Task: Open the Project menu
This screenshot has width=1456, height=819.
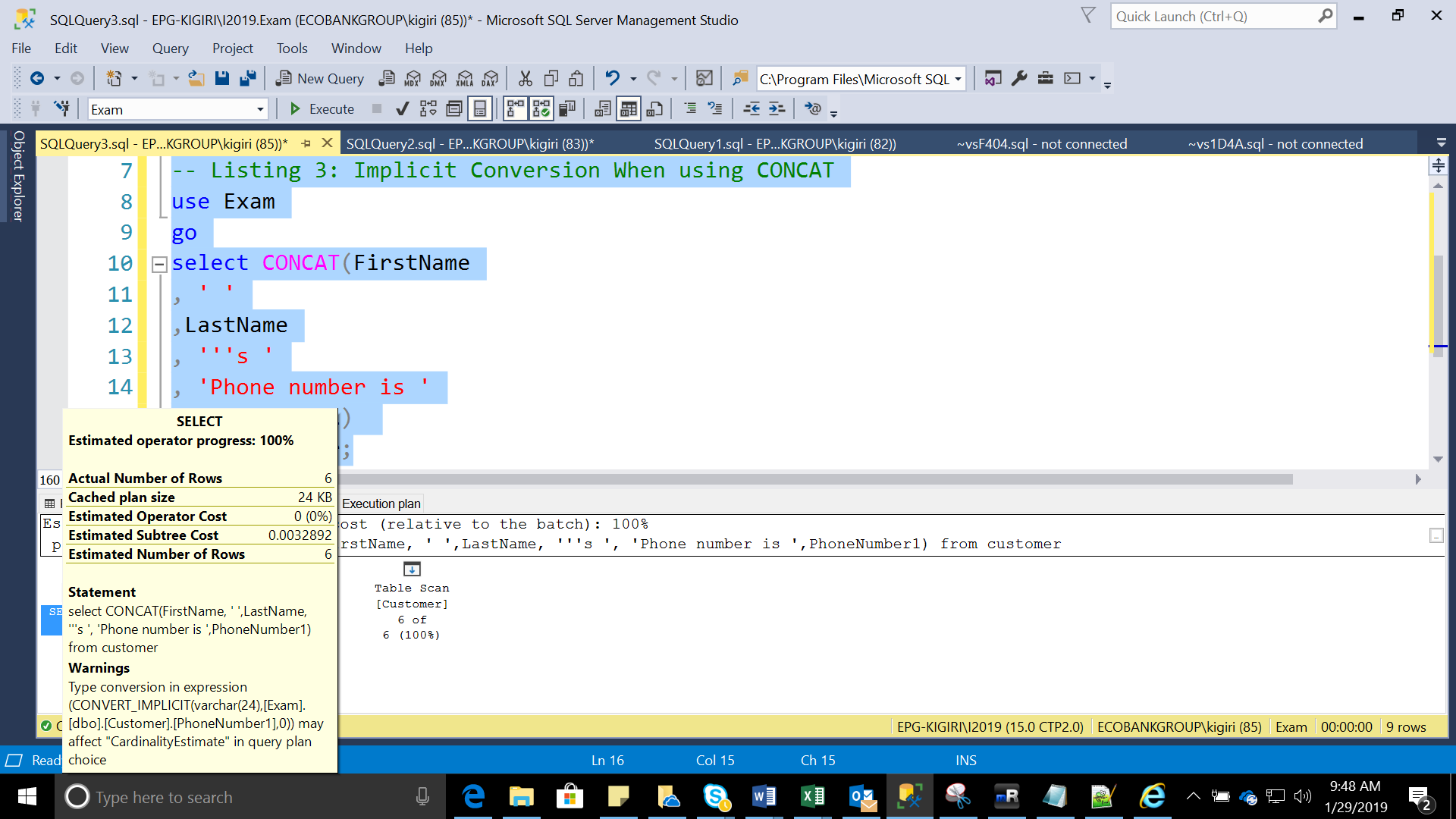Action: (x=232, y=48)
